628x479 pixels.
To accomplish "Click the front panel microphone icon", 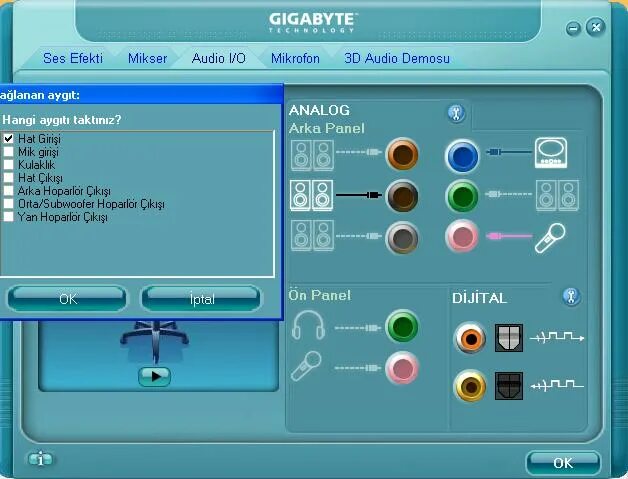I will (306, 366).
